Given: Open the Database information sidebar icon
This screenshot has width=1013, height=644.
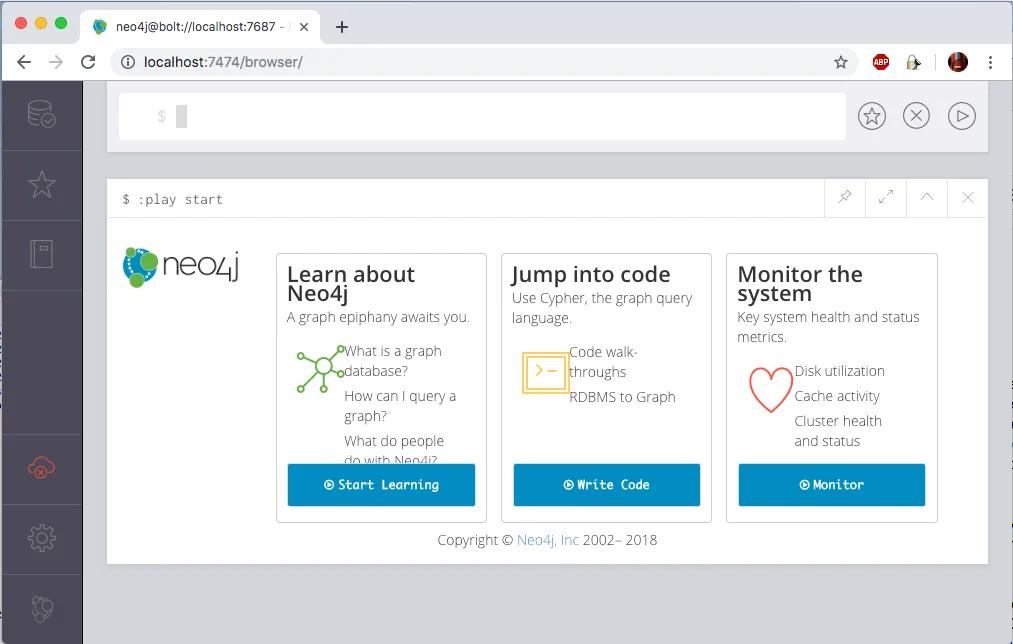Looking at the screenshot, I should click(41, 115).
